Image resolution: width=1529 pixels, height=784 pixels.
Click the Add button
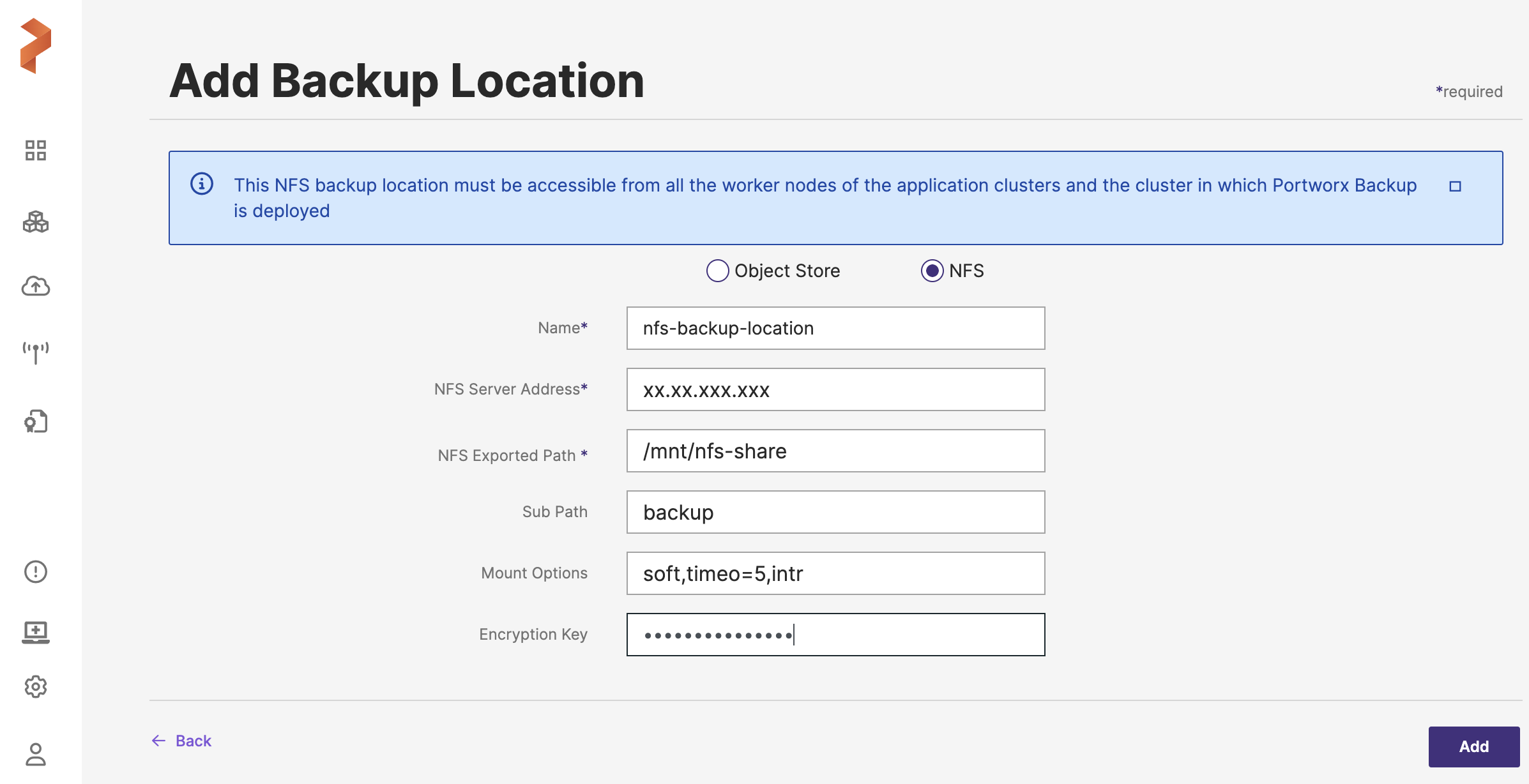[1473, 746]
